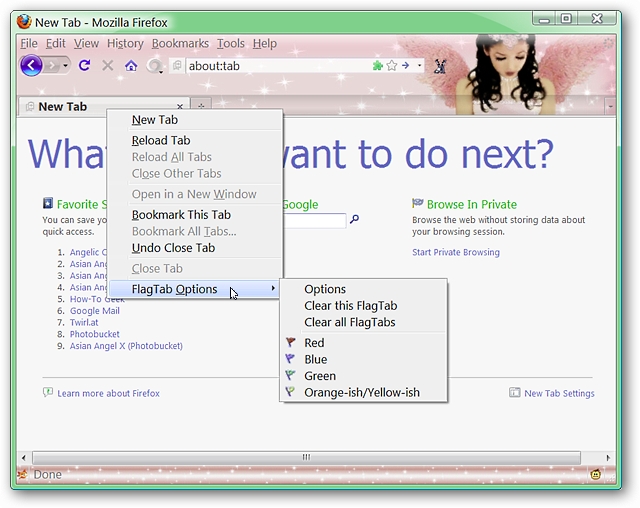Open a new tab with the plus button
The height and width of the screenshot is (508, 640).
[201, 106]
